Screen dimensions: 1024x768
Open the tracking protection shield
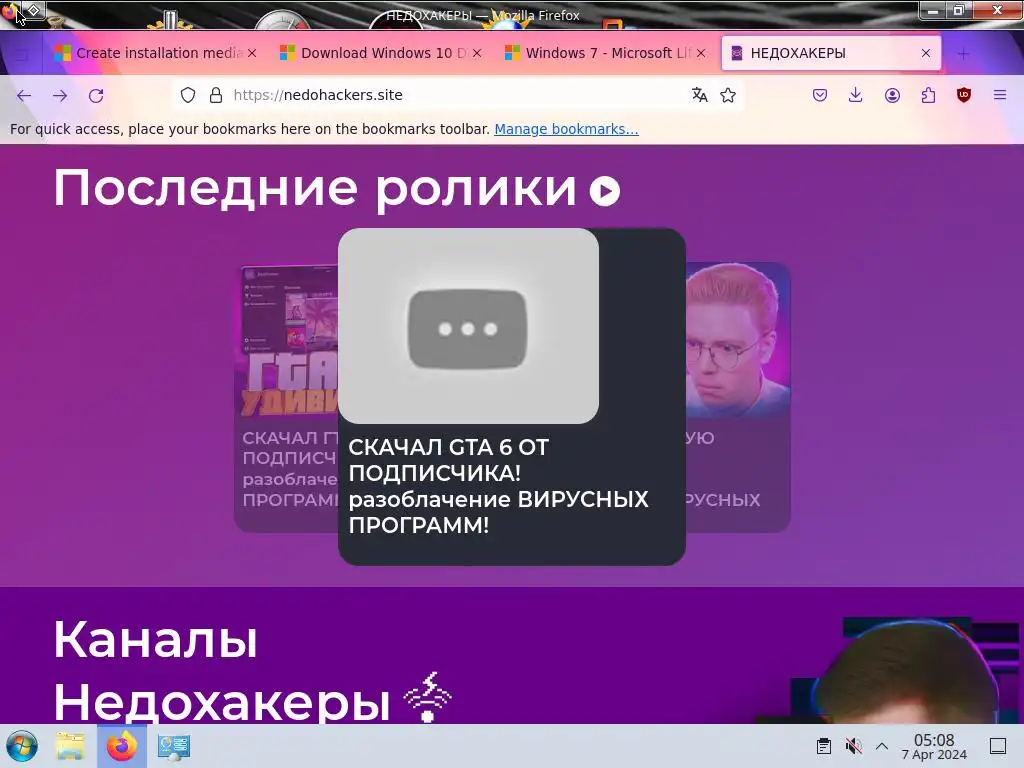[188, 95]
